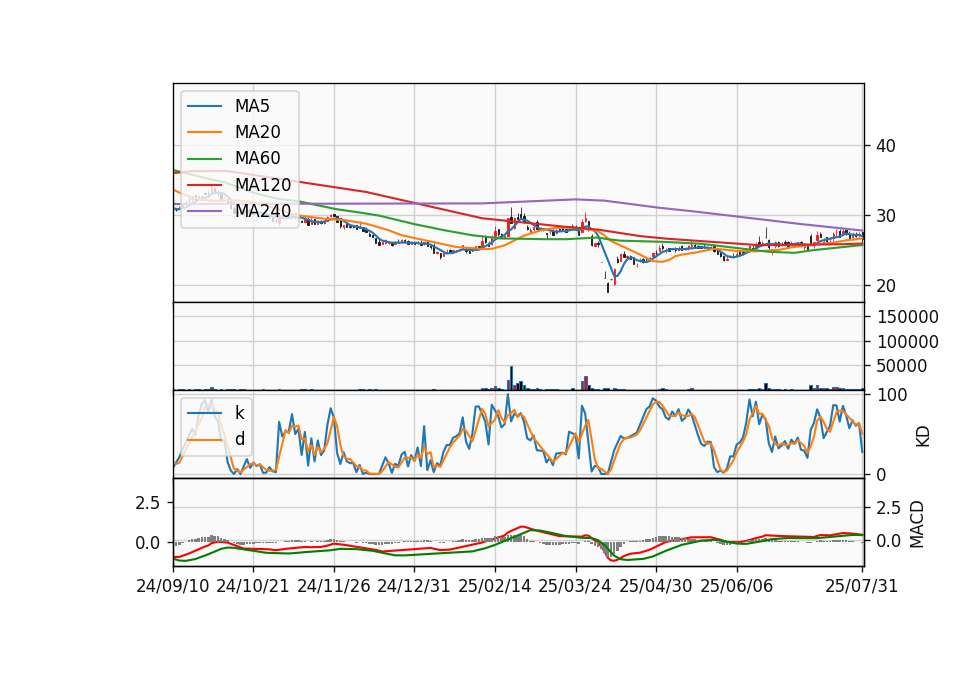Click the MACD axis title
The width and height of the screenshot is (960, 690).
[917, 524]
